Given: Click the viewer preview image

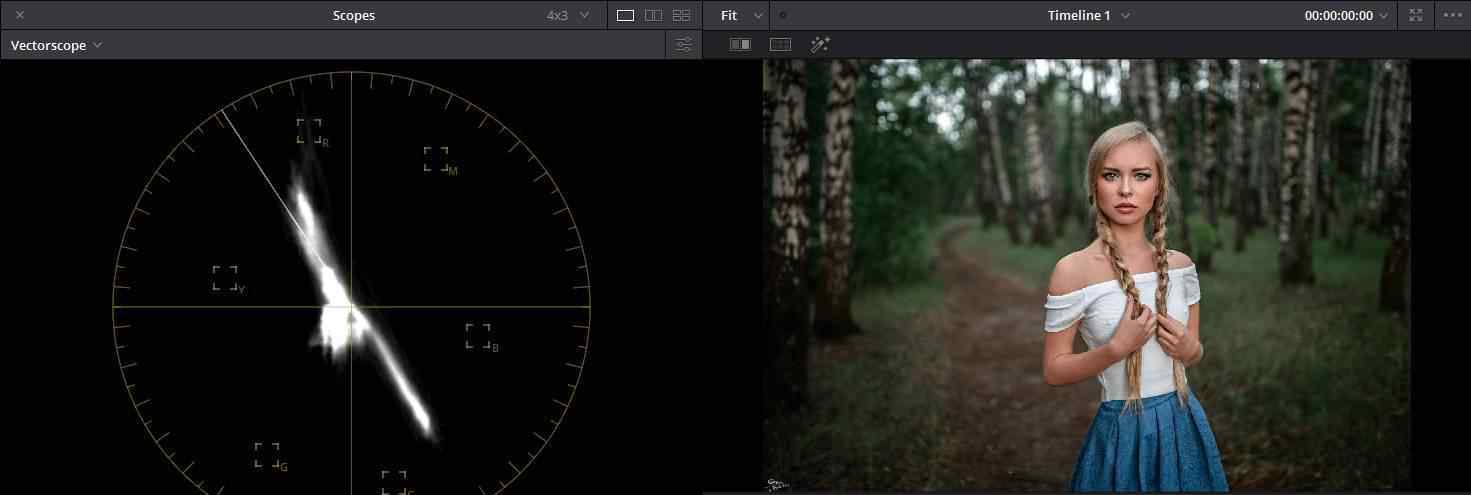Looking at the screenshot, I should (x=1086, y=275).
